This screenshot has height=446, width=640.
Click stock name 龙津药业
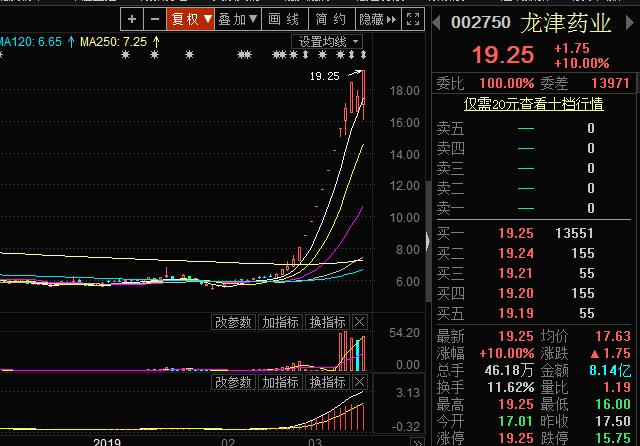[566, 23]
